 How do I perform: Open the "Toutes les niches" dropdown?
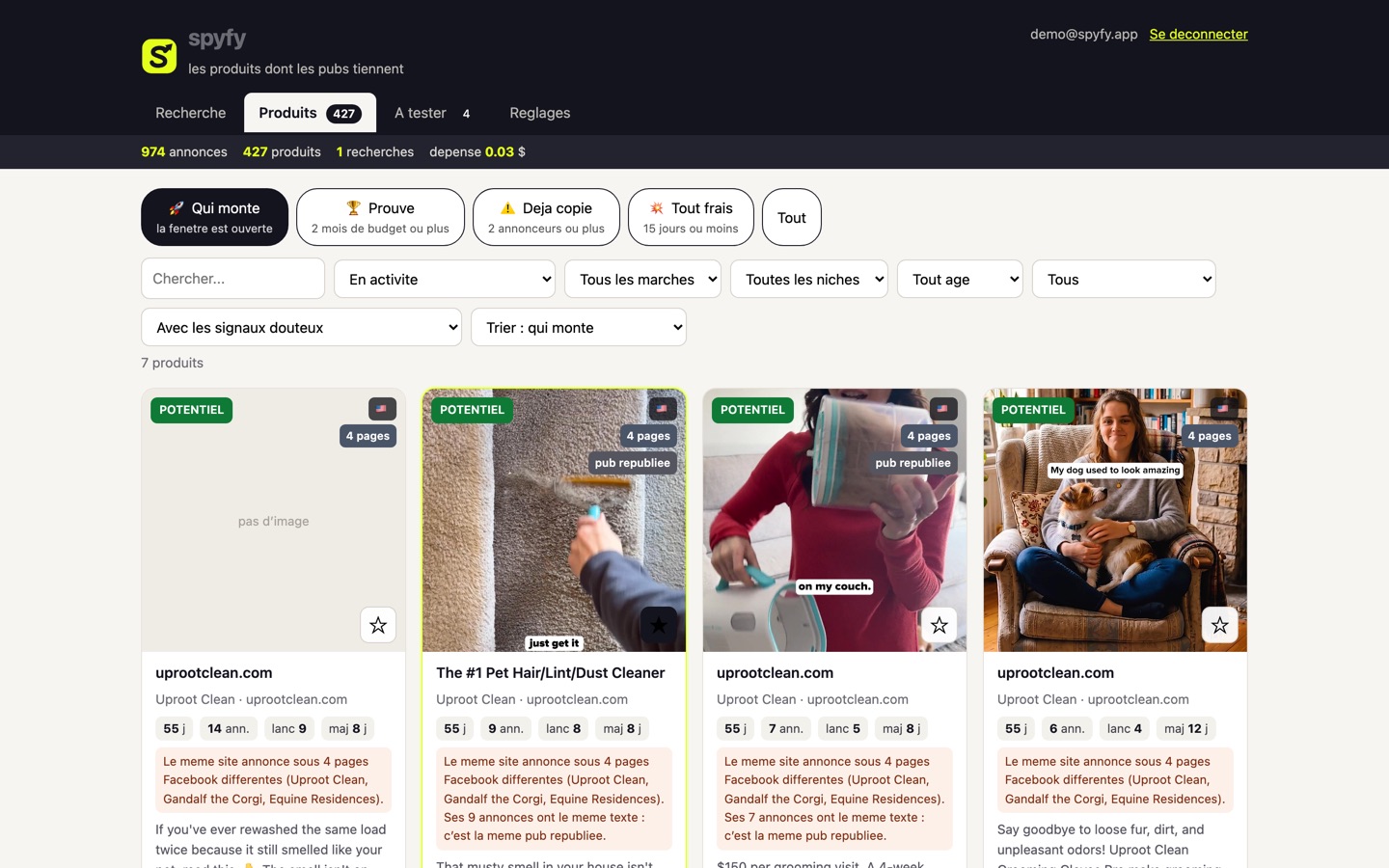pyautogui.click(x=809, y=279)
